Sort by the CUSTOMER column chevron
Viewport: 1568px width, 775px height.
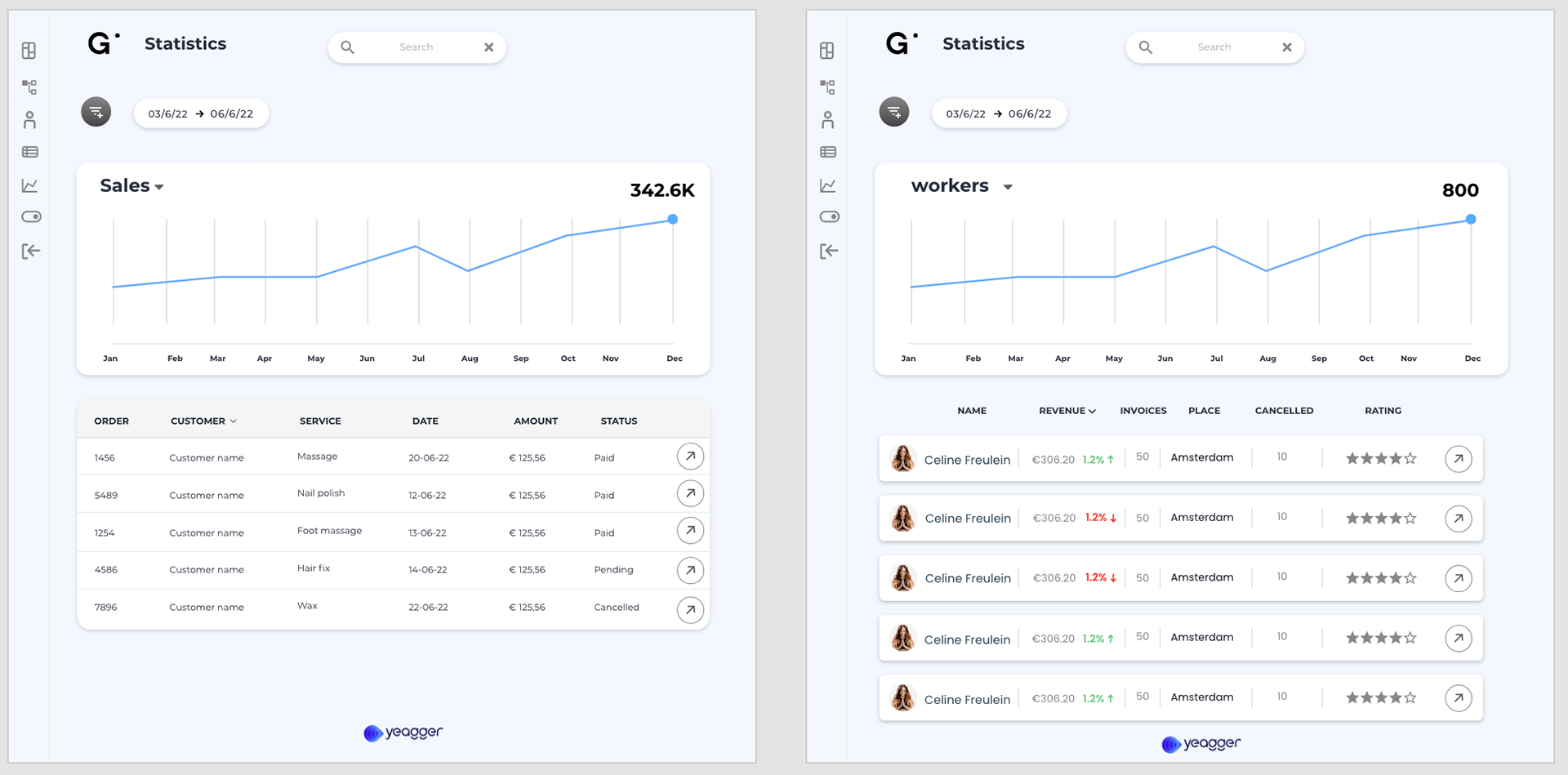point(234,421)
